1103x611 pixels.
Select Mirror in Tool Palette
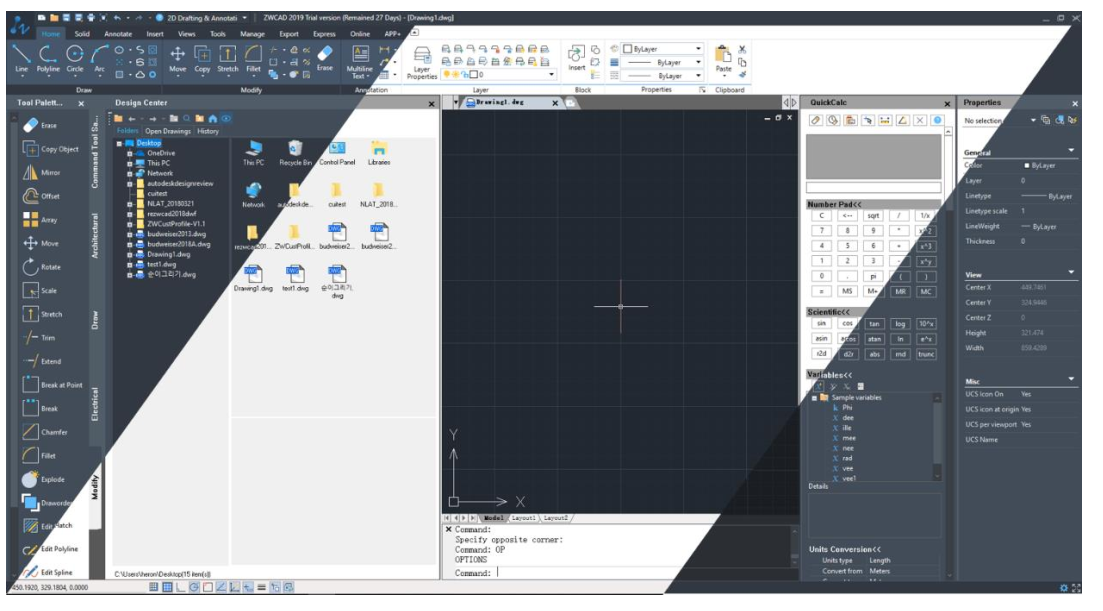tap(42, 172)
